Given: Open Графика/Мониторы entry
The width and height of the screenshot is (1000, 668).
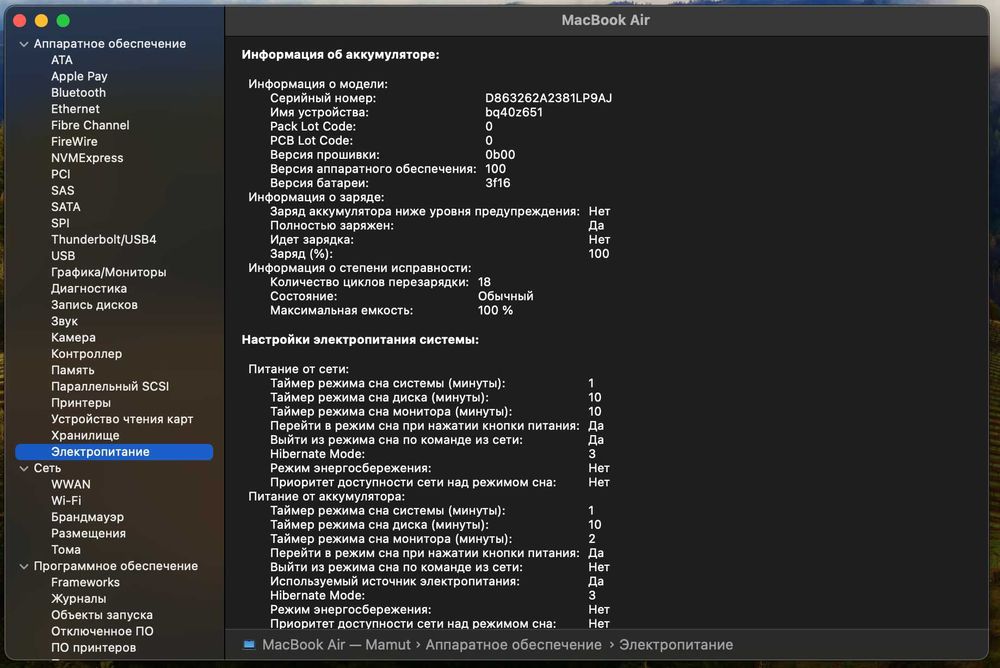Looking at the screenshot, I should click(x=108, y=272).
